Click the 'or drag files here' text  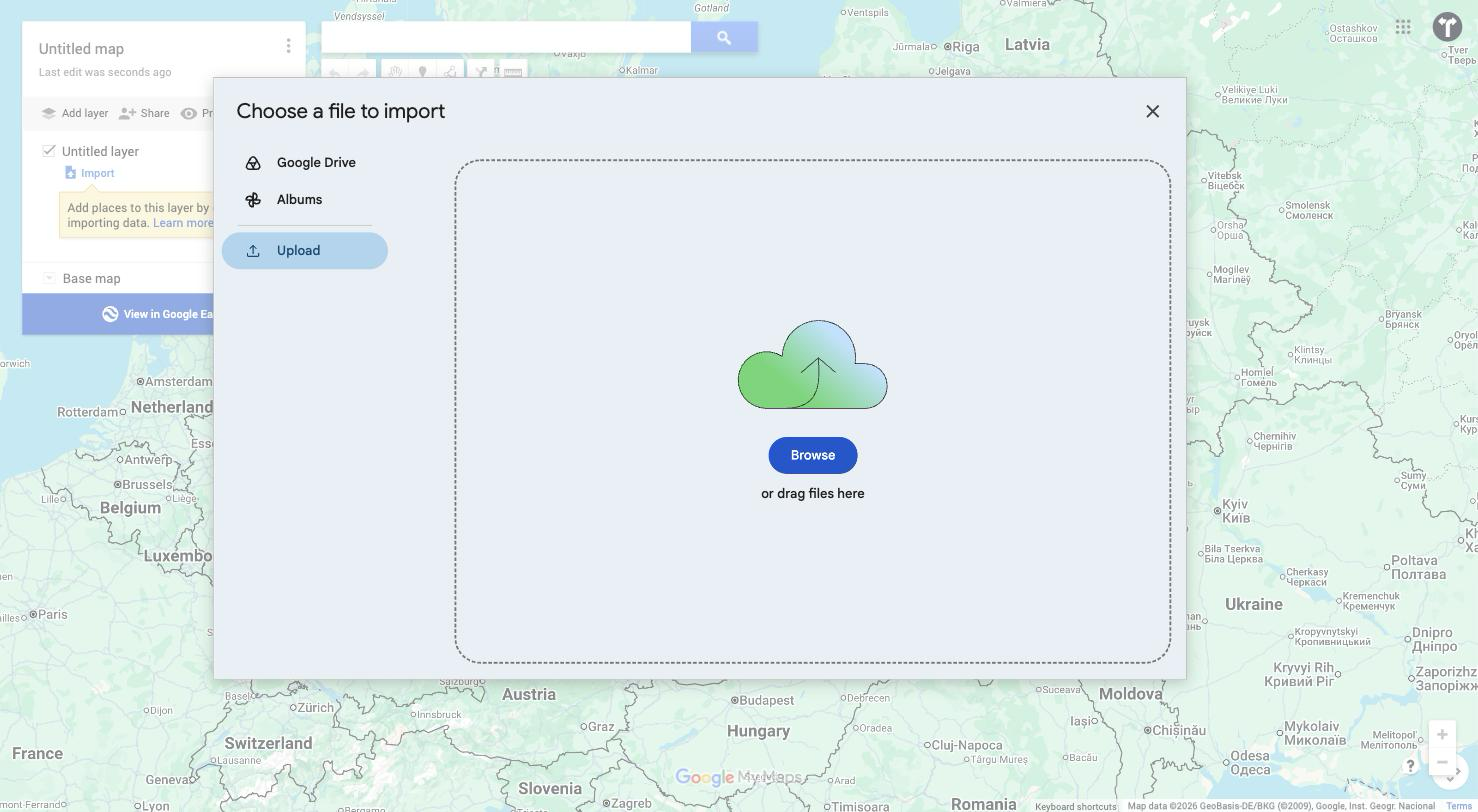click(812, 494)
